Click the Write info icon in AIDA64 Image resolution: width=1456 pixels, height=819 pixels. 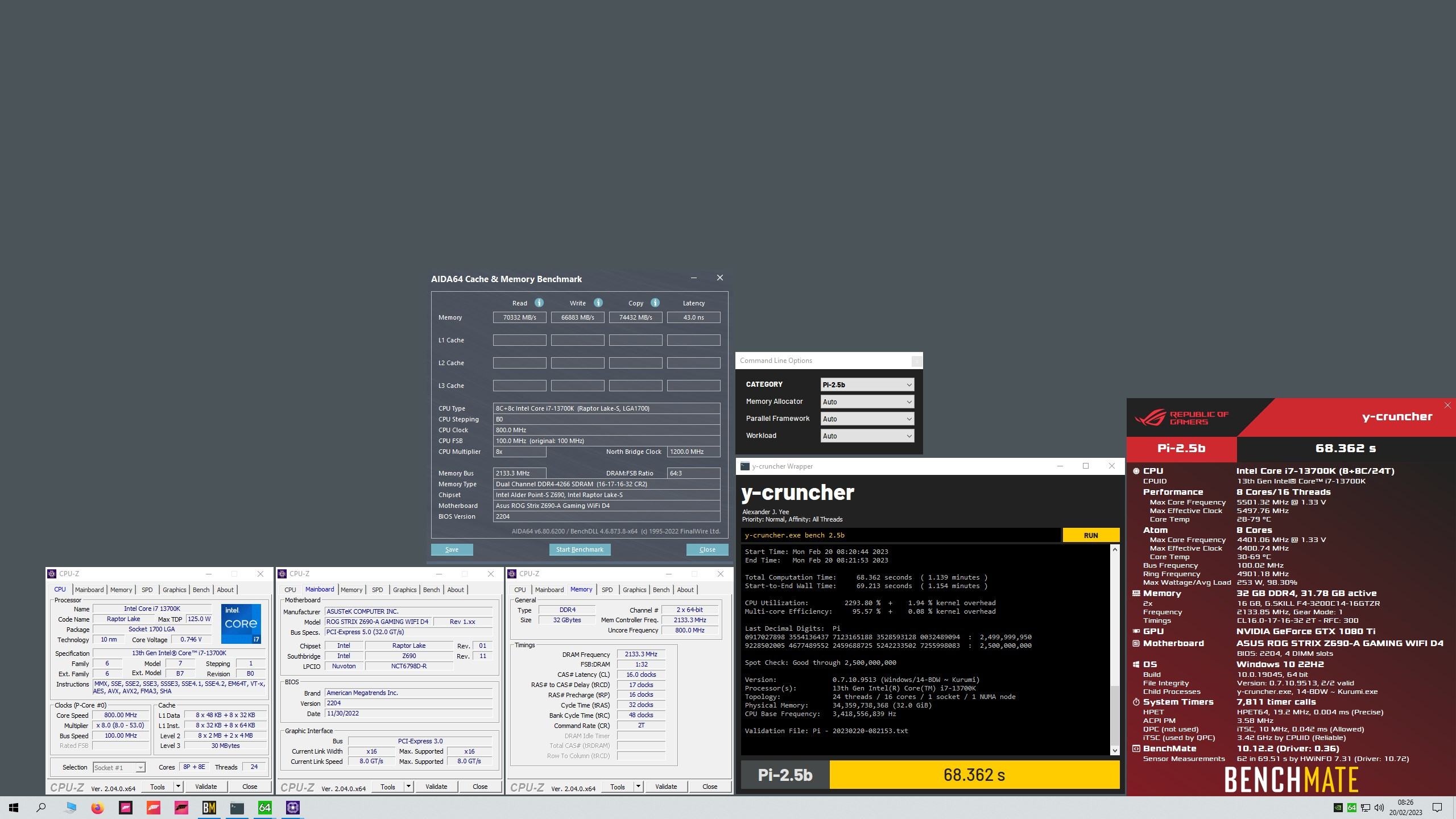[x=598, y=303]
